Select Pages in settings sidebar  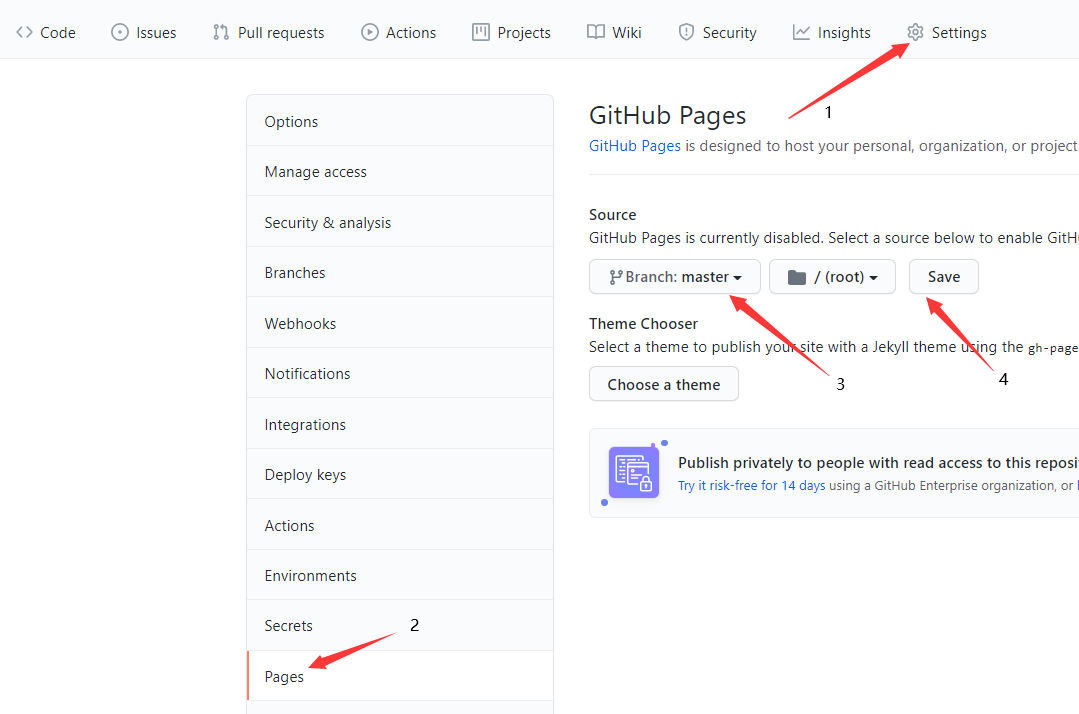click(400, 676)
